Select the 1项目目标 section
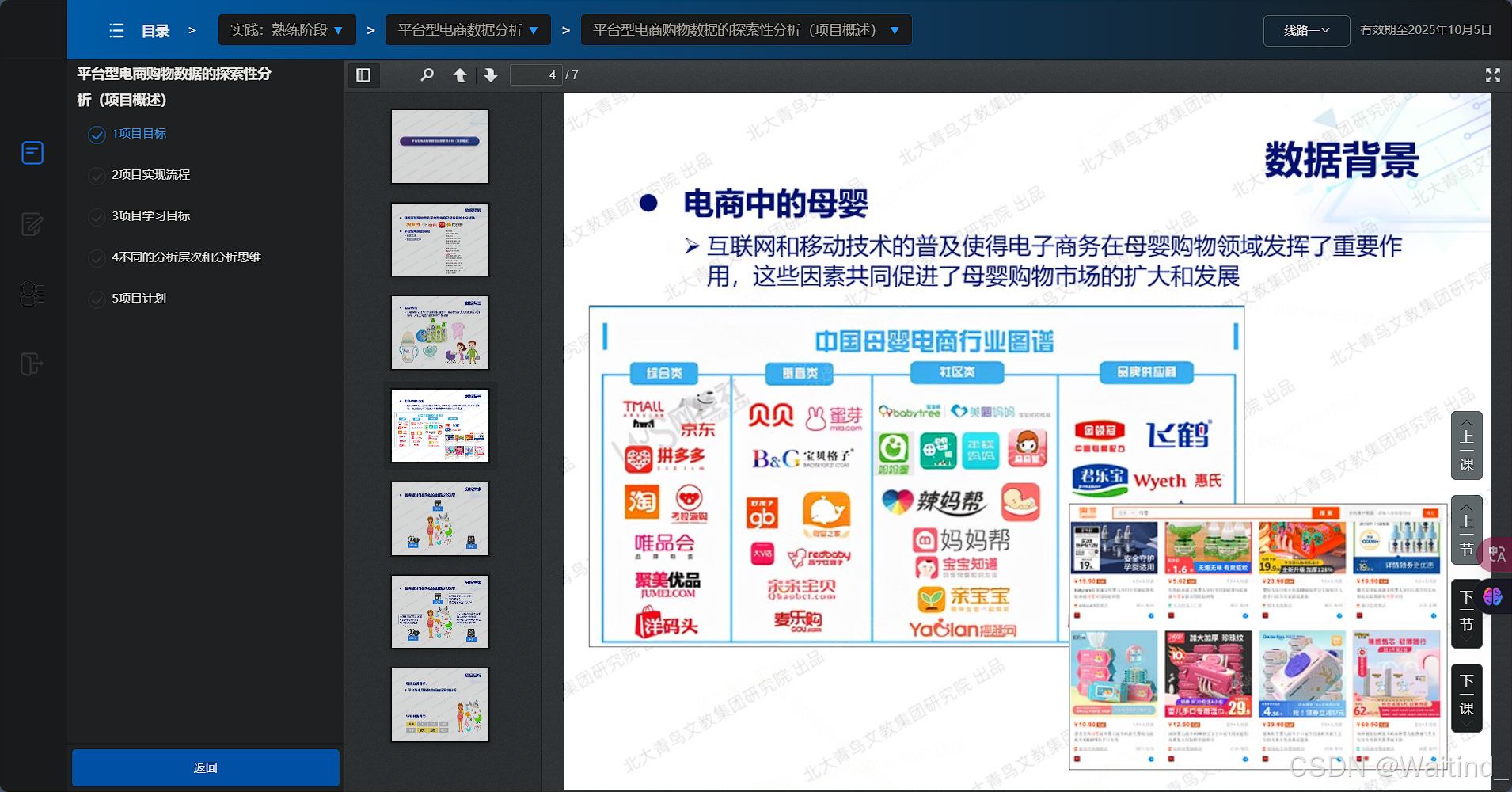 (139, 134)
